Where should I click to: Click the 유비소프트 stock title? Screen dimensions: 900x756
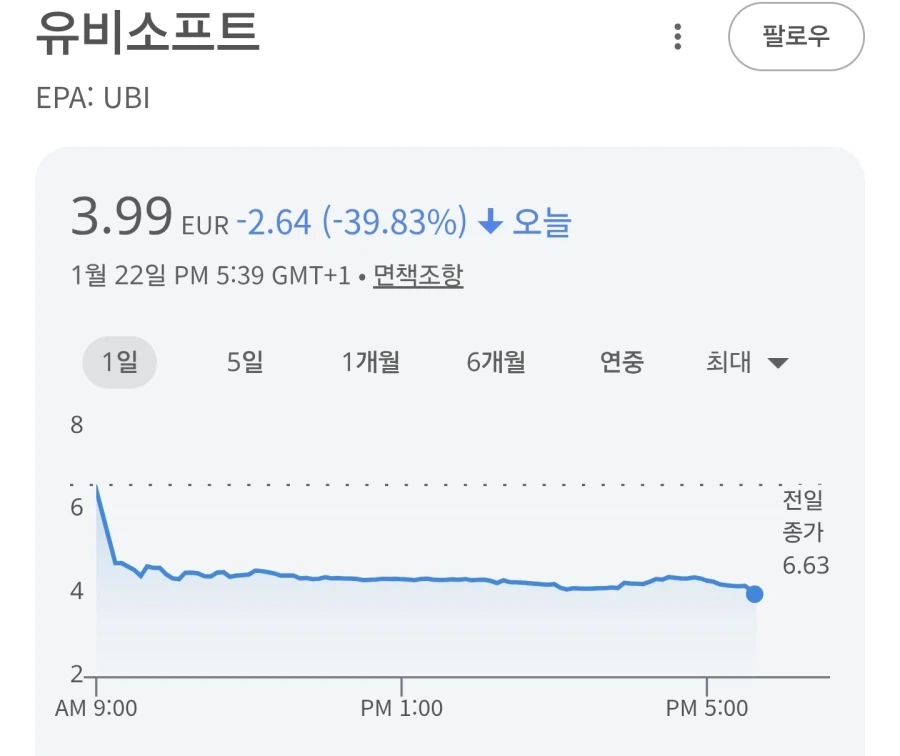click(x=145, y=33)
